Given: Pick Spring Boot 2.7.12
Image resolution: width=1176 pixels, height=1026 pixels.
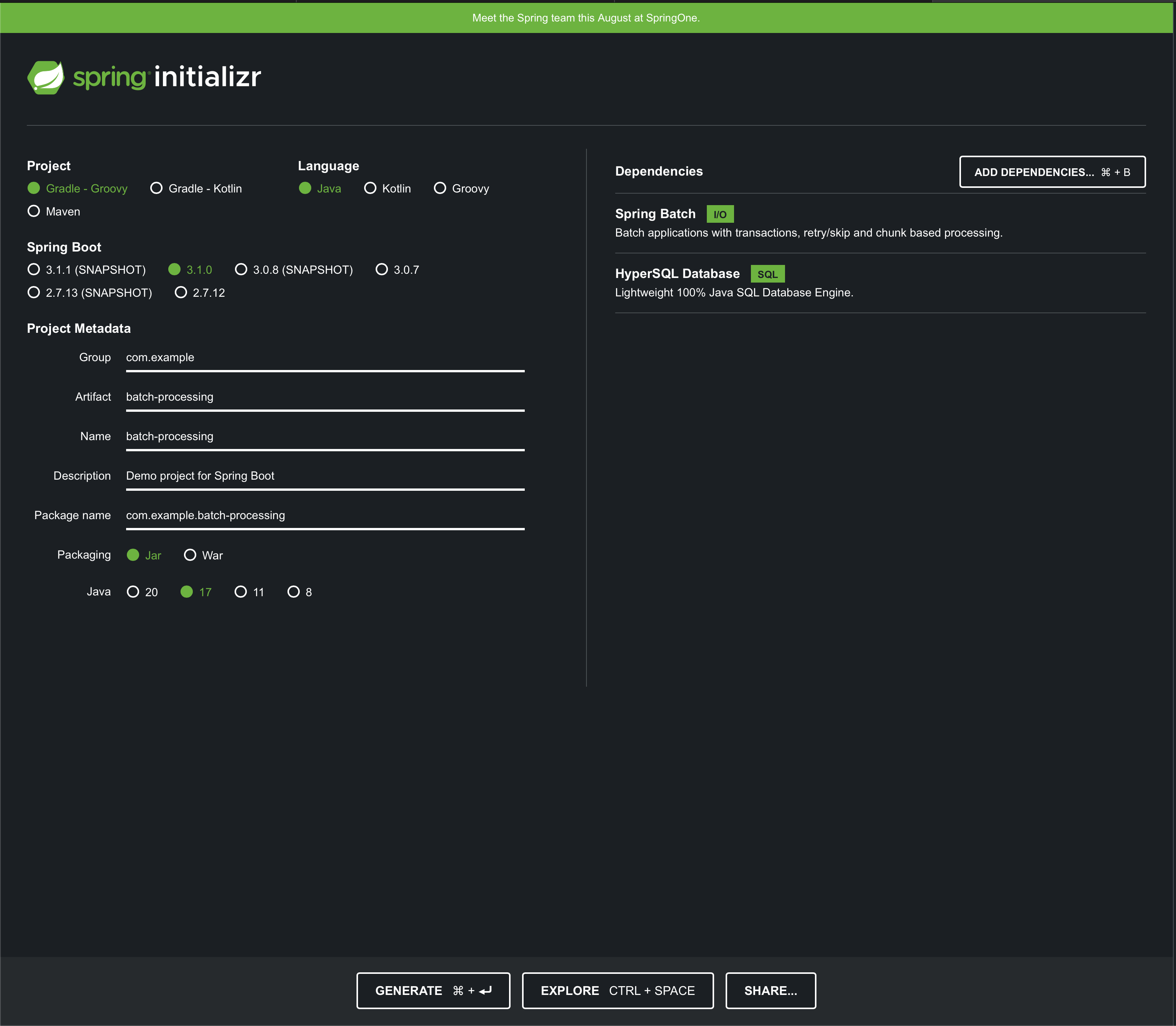Looking at the screenshot, I should pos(181,293).
